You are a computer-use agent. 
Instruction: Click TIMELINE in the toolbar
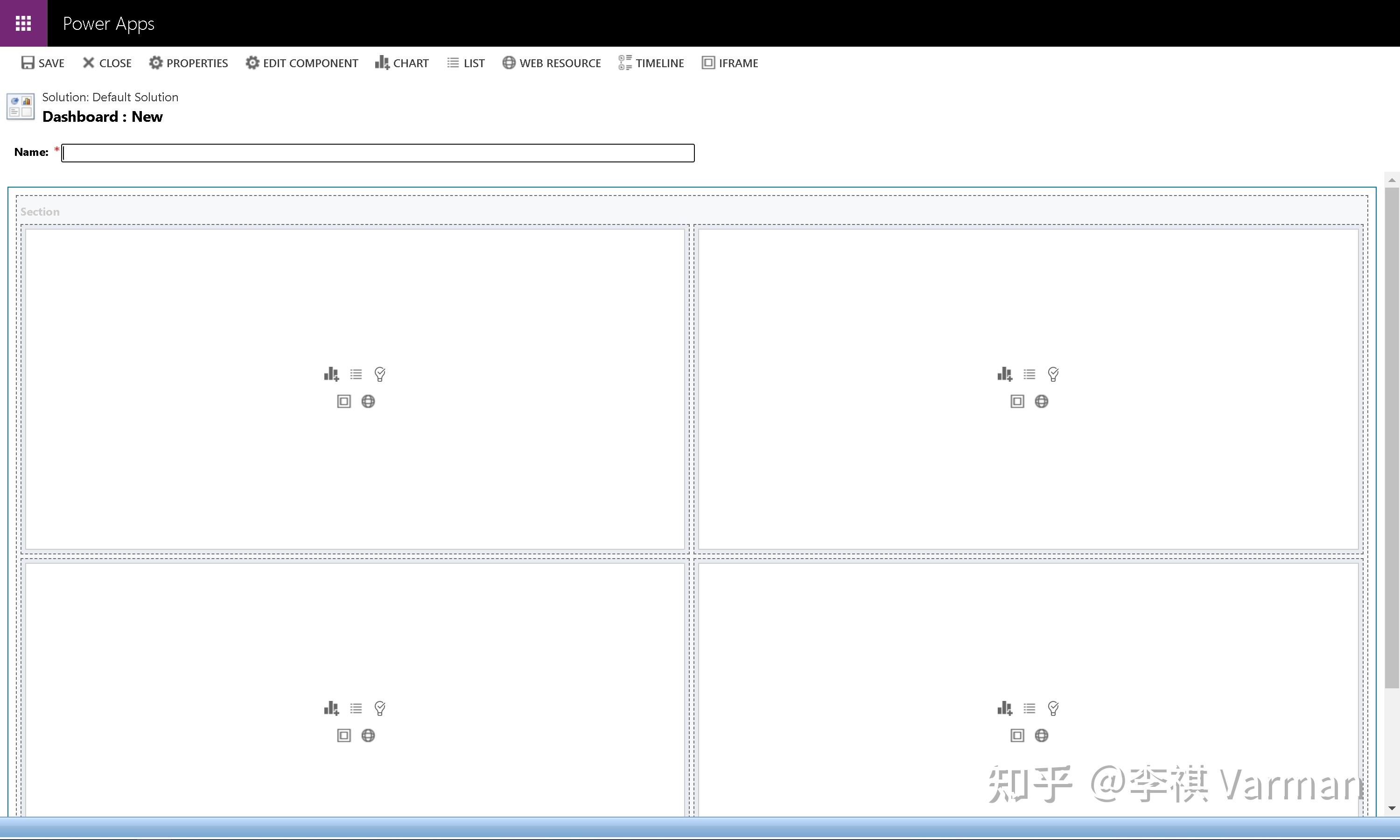[651, 63]
